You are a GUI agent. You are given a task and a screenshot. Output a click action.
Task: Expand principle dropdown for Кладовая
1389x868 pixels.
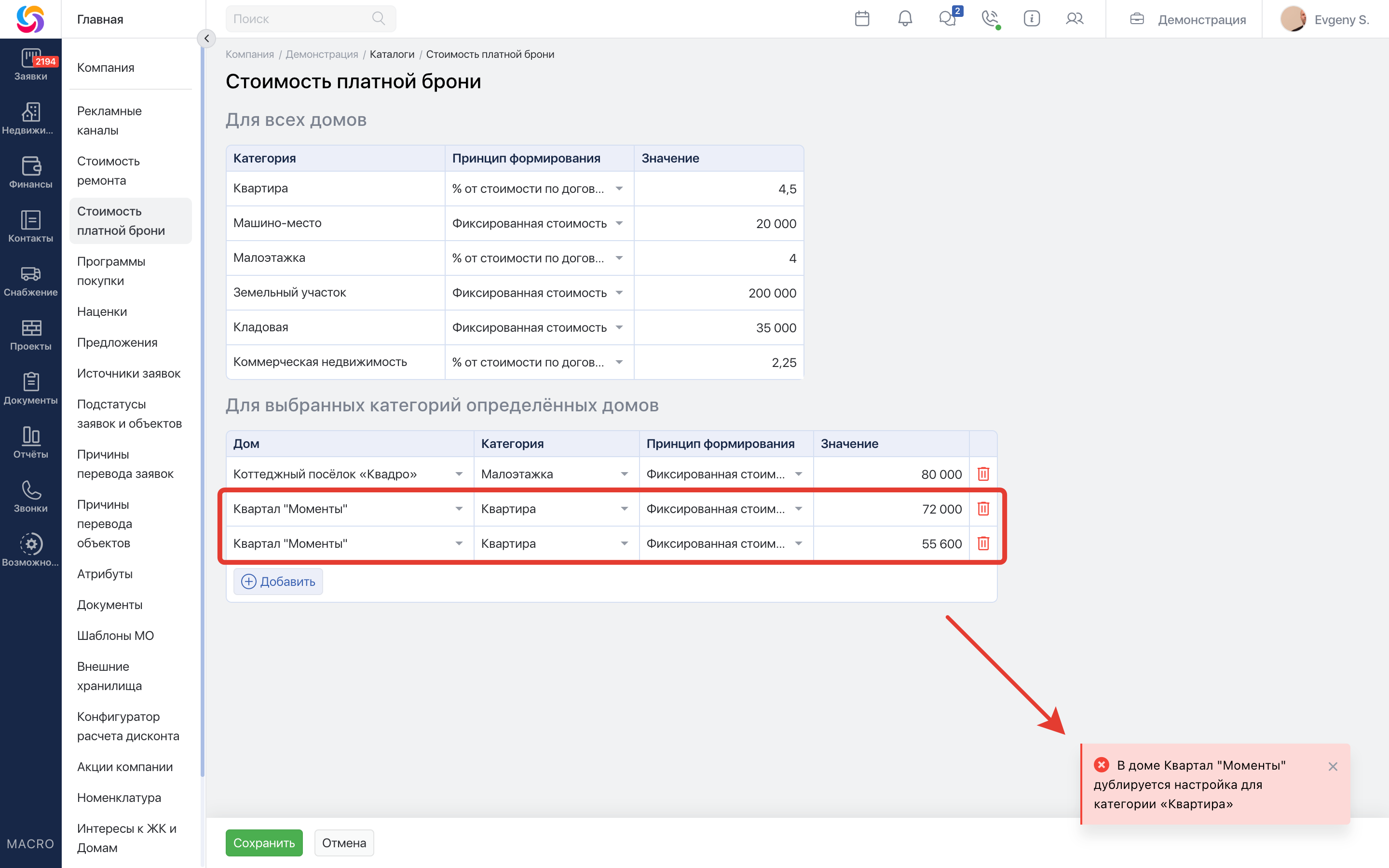tap(619, 327)
